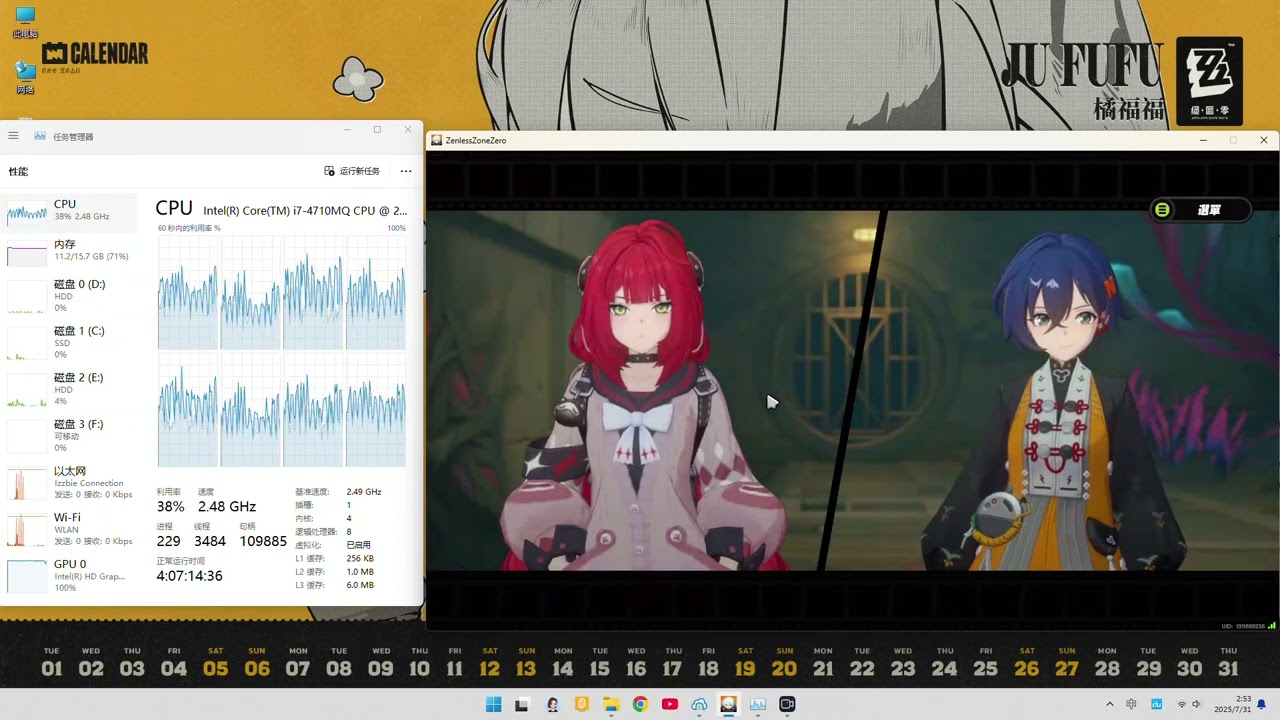
Task: Click the handles count 109885
Action: (x=263, y=541)
